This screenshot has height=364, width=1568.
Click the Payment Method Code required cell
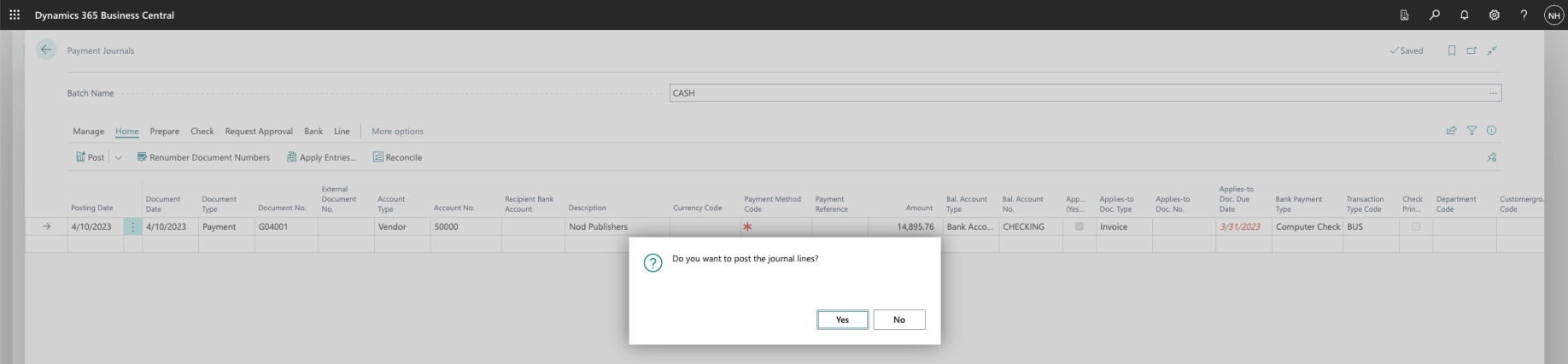click(775, 226)
